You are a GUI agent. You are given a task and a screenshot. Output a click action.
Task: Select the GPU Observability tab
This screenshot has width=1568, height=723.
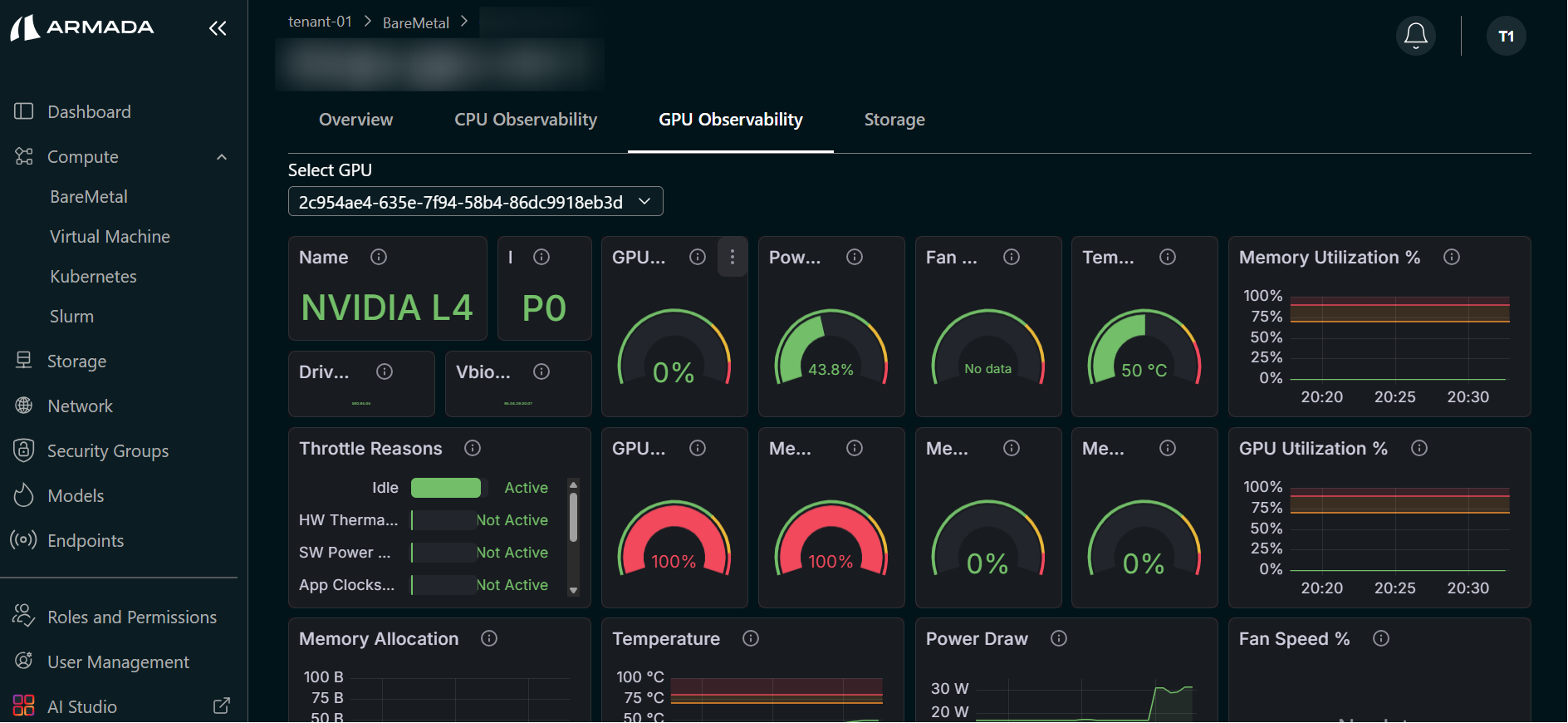point(731,120)
